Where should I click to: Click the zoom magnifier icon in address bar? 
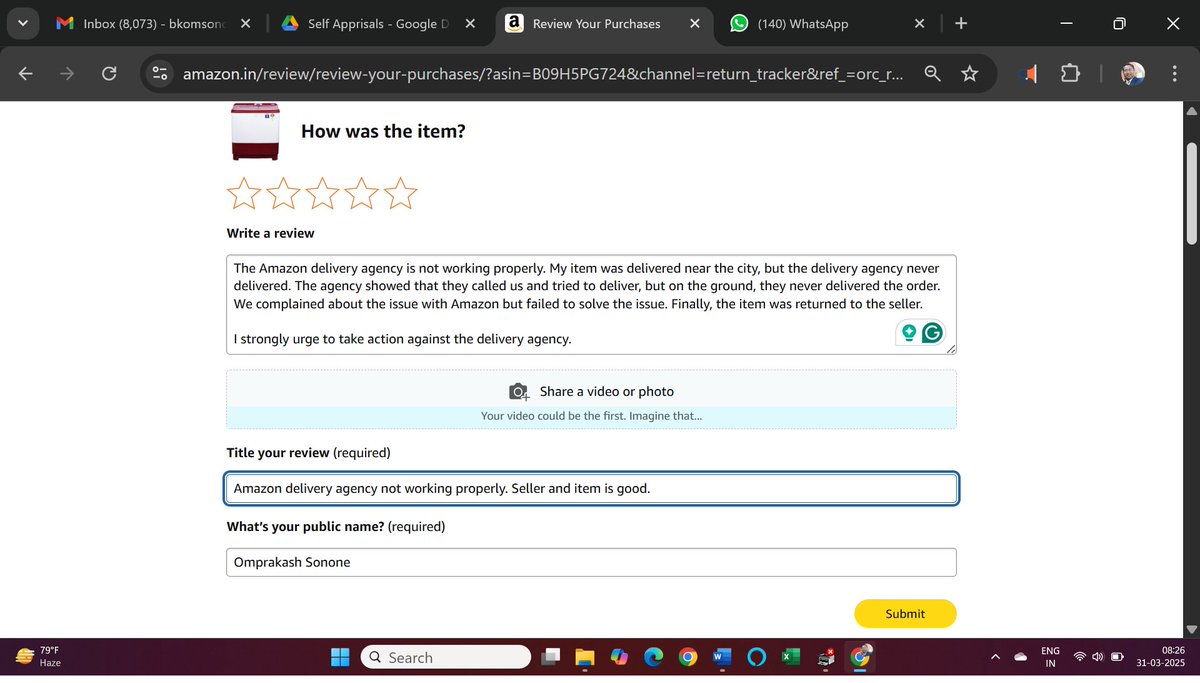click(x=932, y=73)
